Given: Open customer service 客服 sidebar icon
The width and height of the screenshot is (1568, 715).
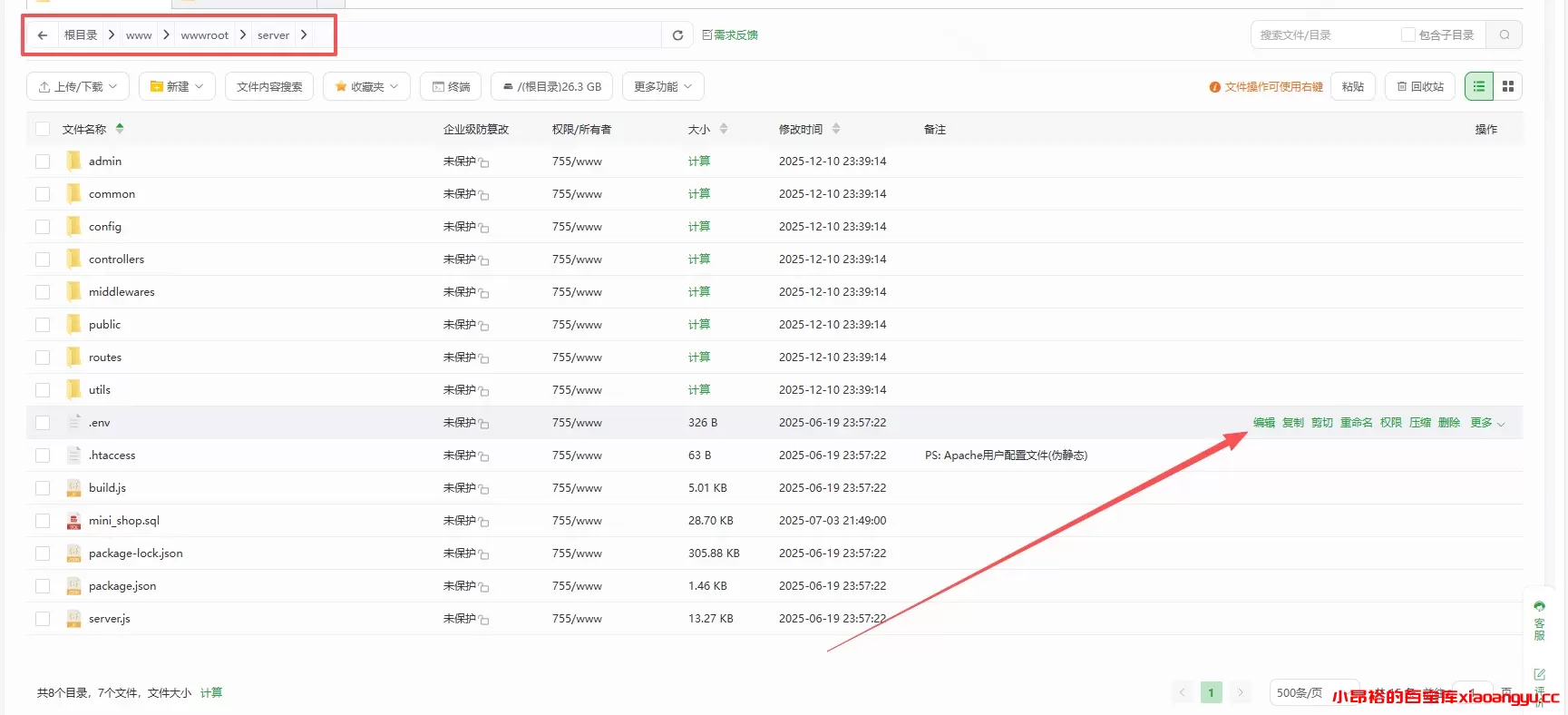Looking at the screenshot, I should point(1539,620).
